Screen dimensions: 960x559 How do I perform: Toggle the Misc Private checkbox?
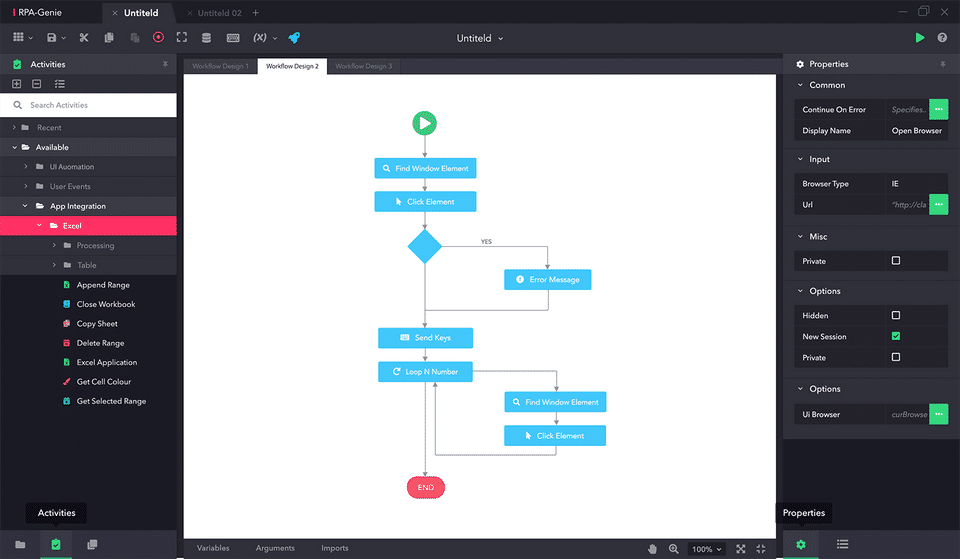[x=896, y=261]
